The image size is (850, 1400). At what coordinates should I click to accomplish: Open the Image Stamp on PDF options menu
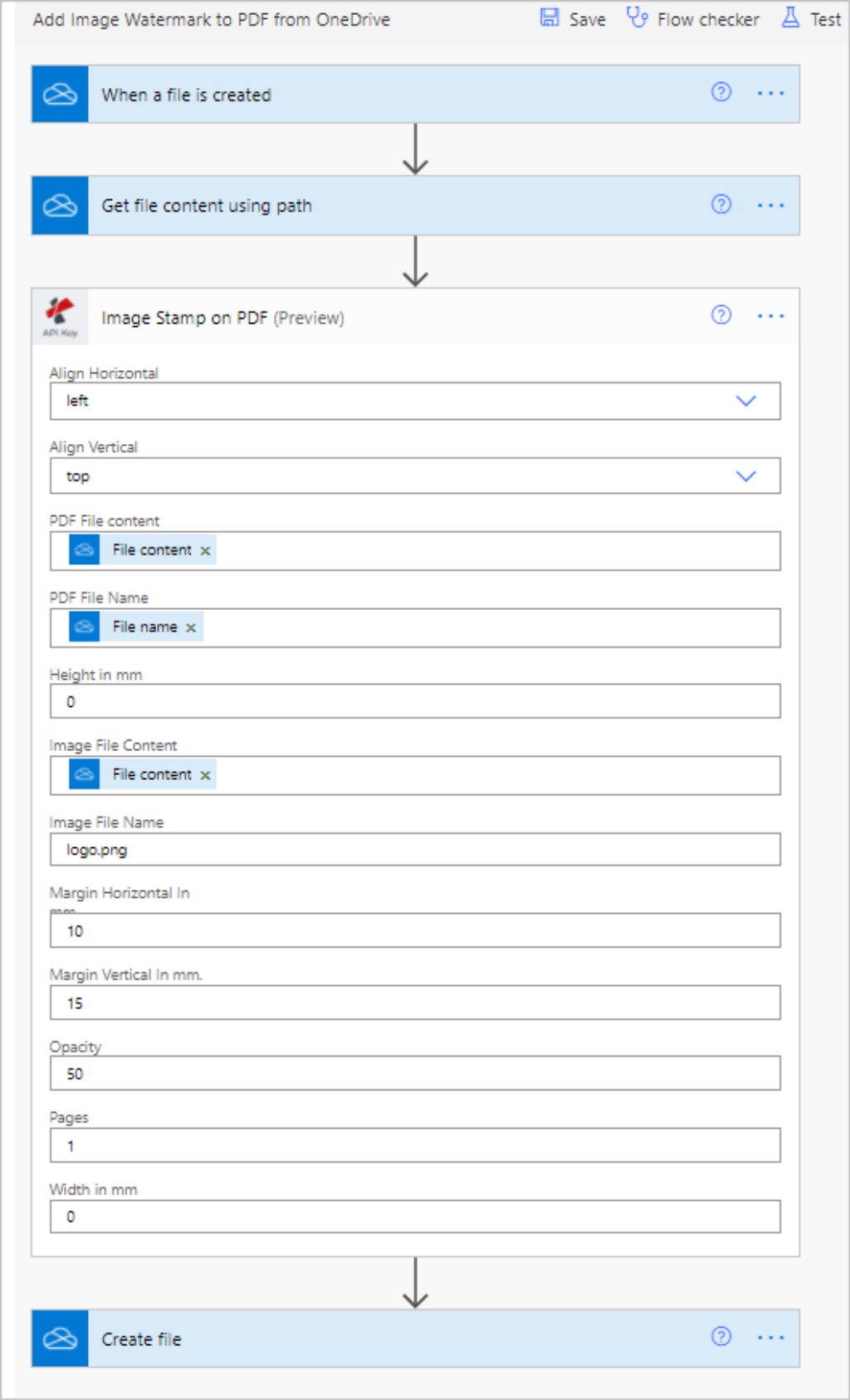(x=771, y=315)
